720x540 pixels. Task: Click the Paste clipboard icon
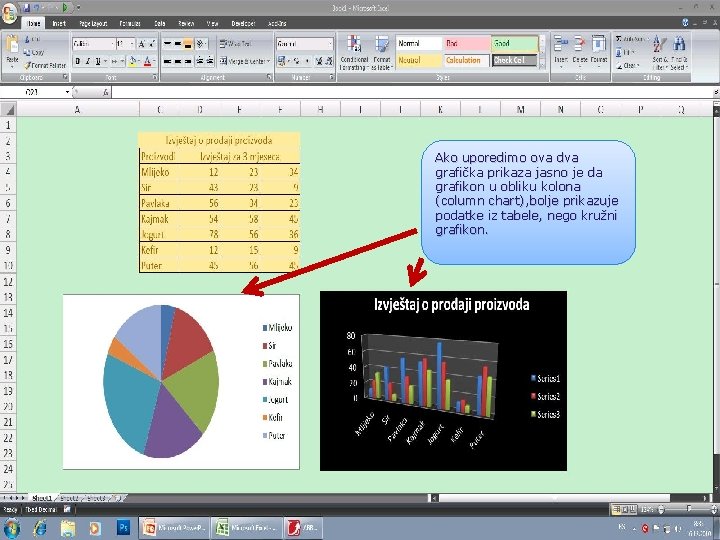coord(12,45)
